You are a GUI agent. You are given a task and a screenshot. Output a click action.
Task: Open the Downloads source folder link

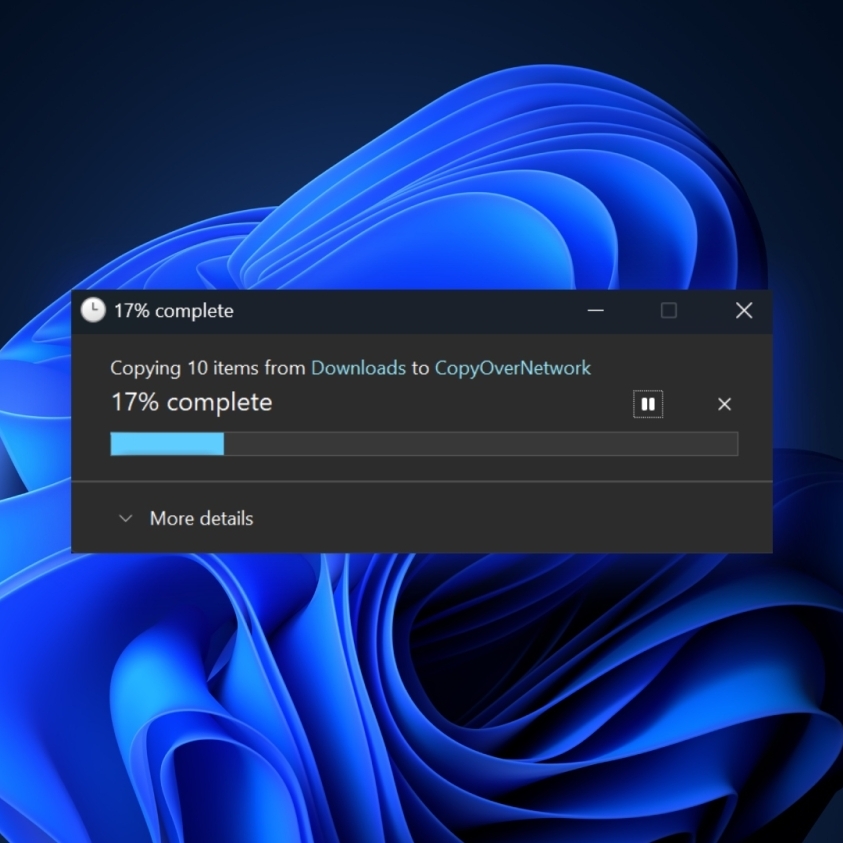point(358,368)
